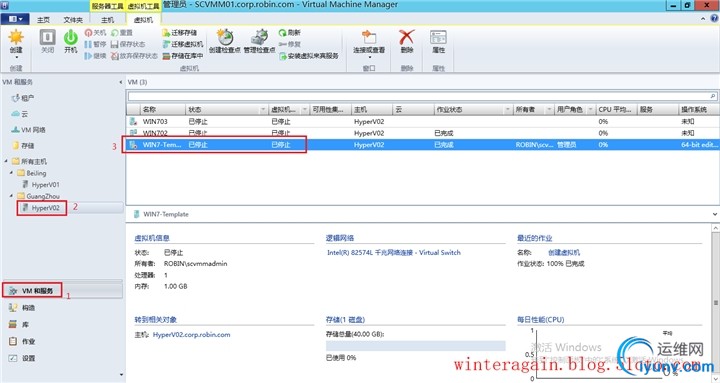This screenshot has height=383, width=720.
Task: Click 管理检查点 manage checkpoints icon
Action: (259, 38)
